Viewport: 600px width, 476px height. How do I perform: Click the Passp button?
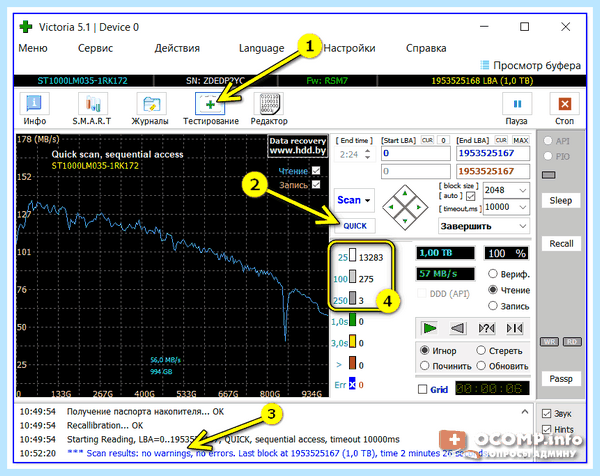[561, 379]
